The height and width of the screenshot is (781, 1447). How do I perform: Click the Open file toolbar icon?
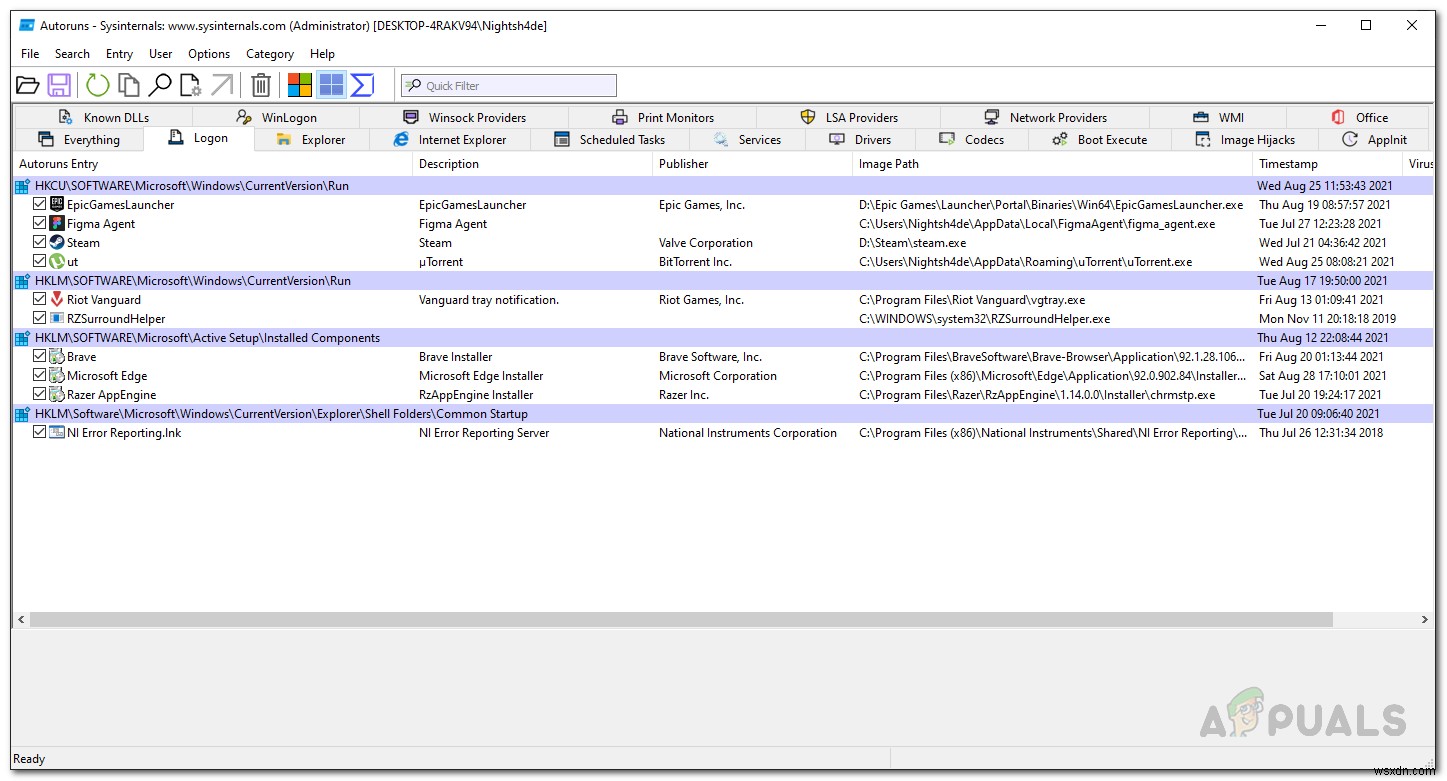point(28,85)
